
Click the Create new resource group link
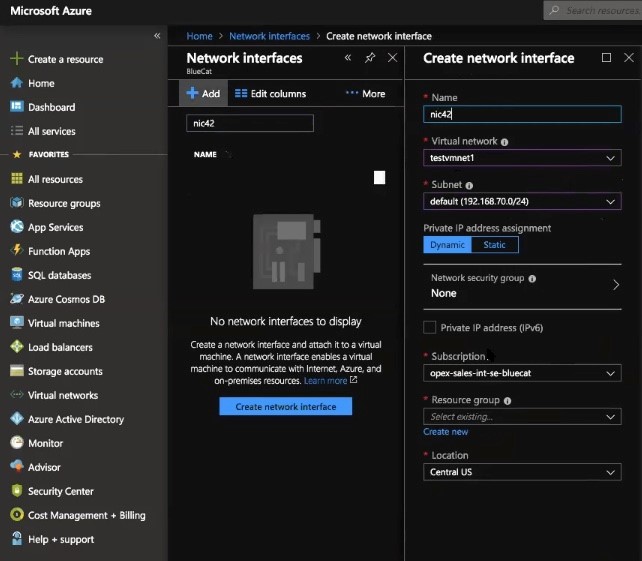click(x=445, y=432)
